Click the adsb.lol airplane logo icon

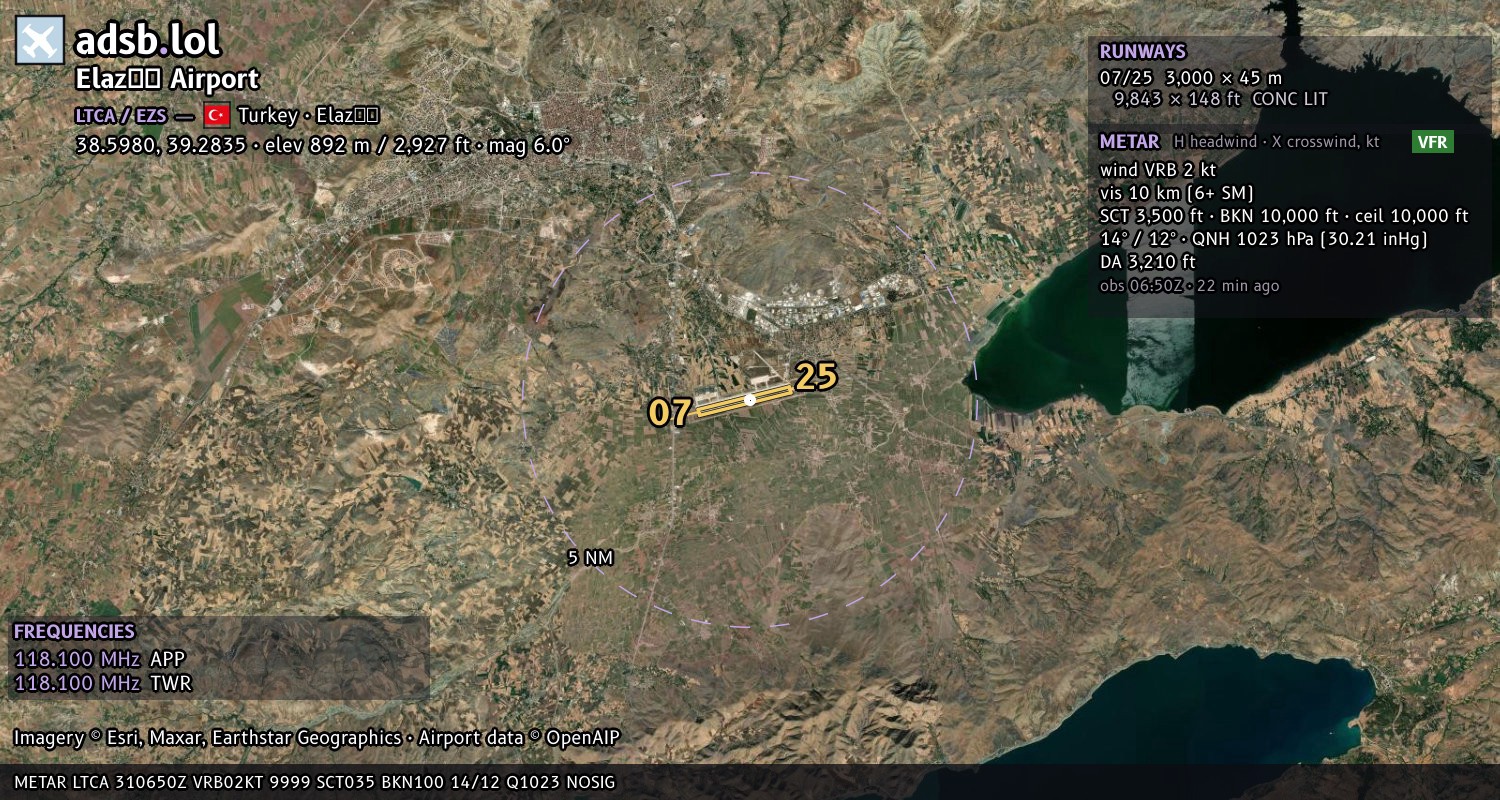click(40, 41)
